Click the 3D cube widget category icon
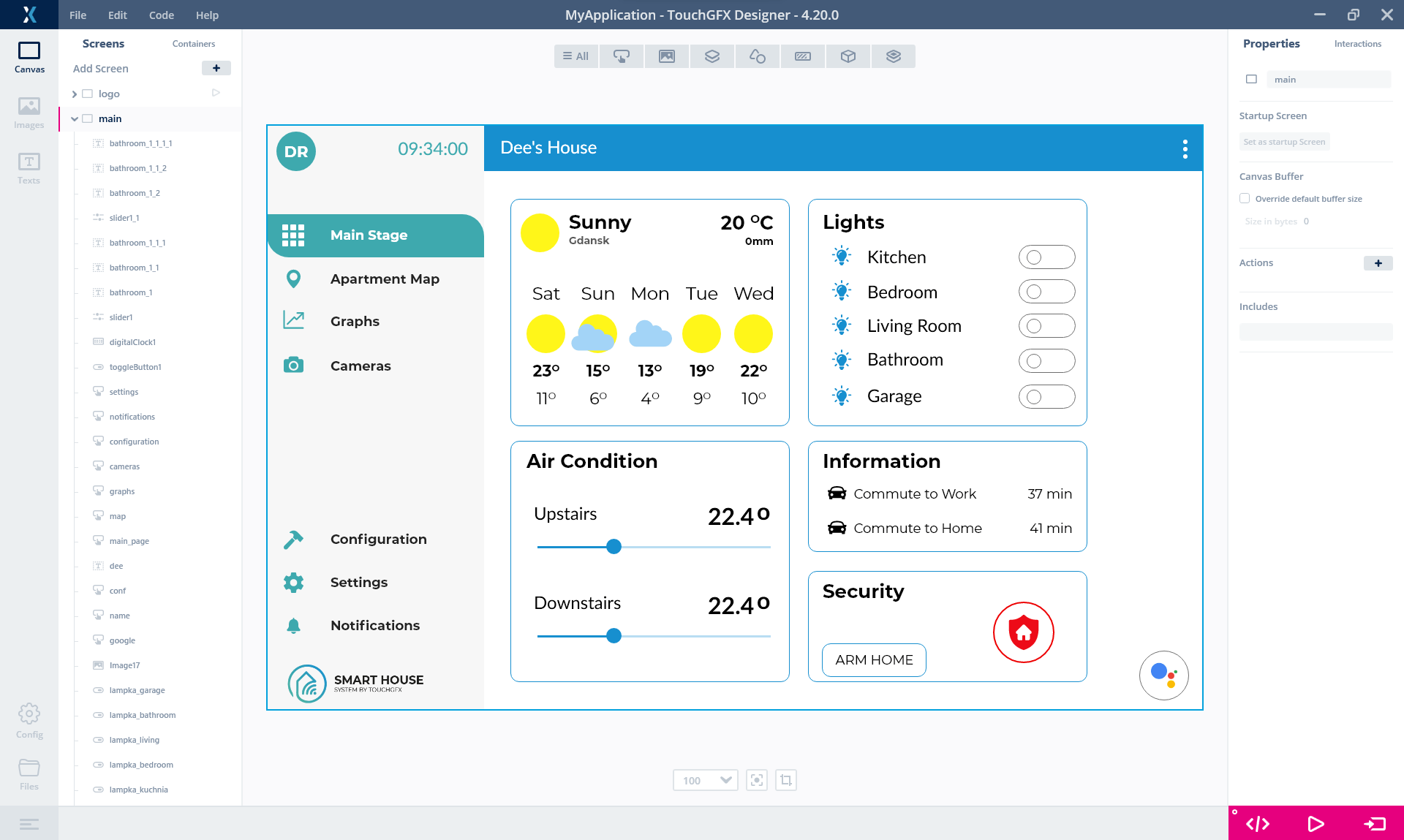Viewport: 1404px width, 840px height. point(848,56)
